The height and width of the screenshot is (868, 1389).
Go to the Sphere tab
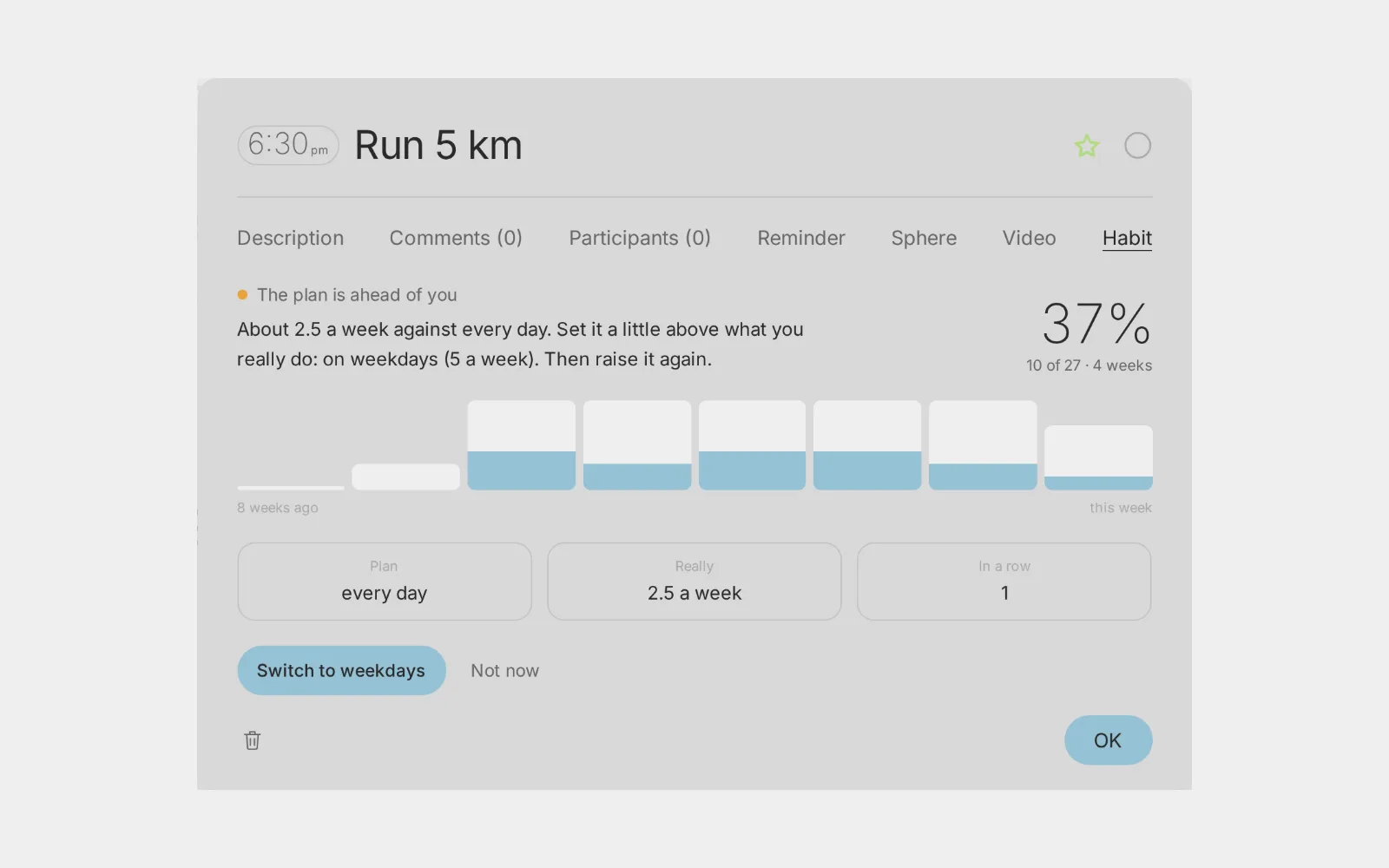[924, 238]
